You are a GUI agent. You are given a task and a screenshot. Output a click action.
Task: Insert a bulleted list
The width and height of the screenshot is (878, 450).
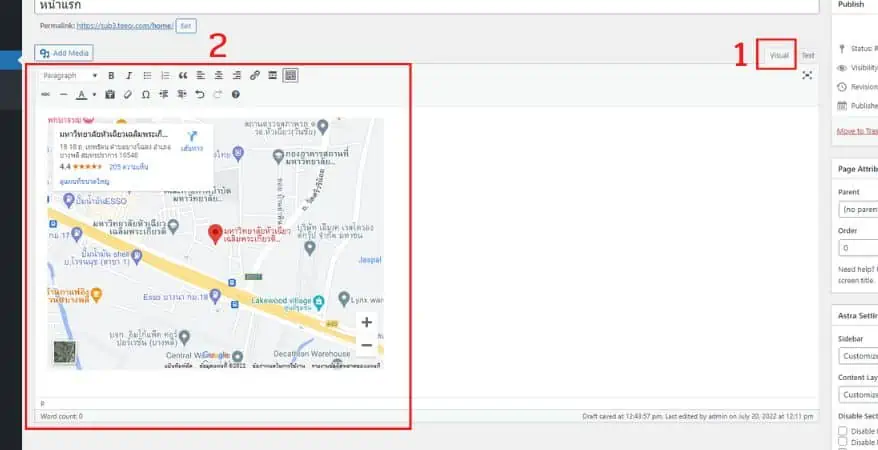[x=147, y=76]
